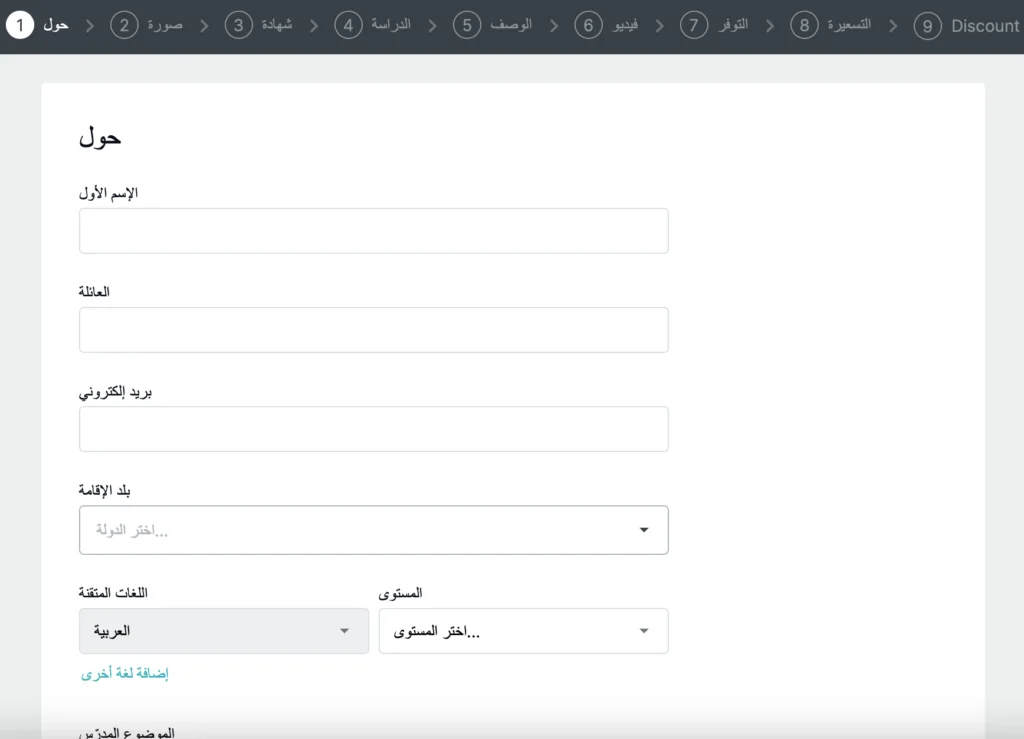Click the step 8 number circle
Viewport: 1024px width, 739px height.
coord(804,25)
